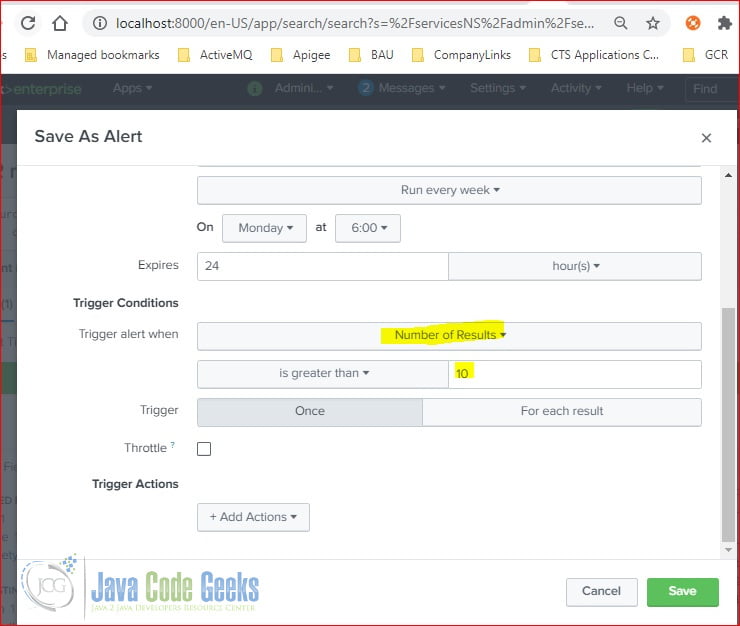
Task: Open the Activity menu
Action: click(576, 88)
